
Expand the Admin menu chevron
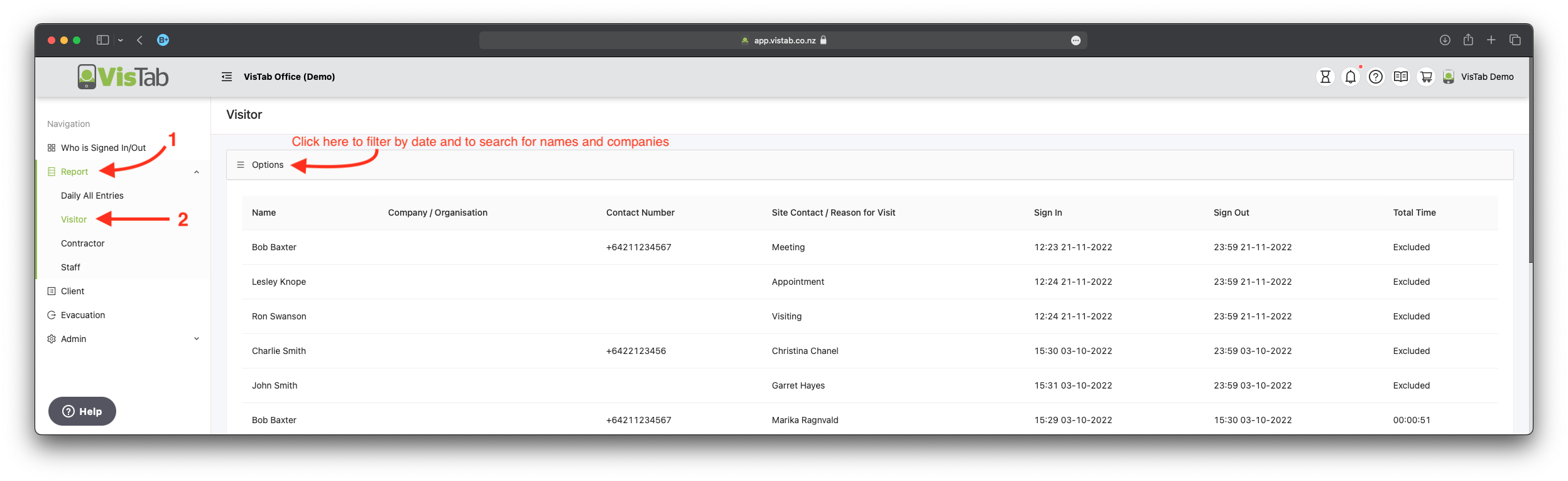coord(197,339)
